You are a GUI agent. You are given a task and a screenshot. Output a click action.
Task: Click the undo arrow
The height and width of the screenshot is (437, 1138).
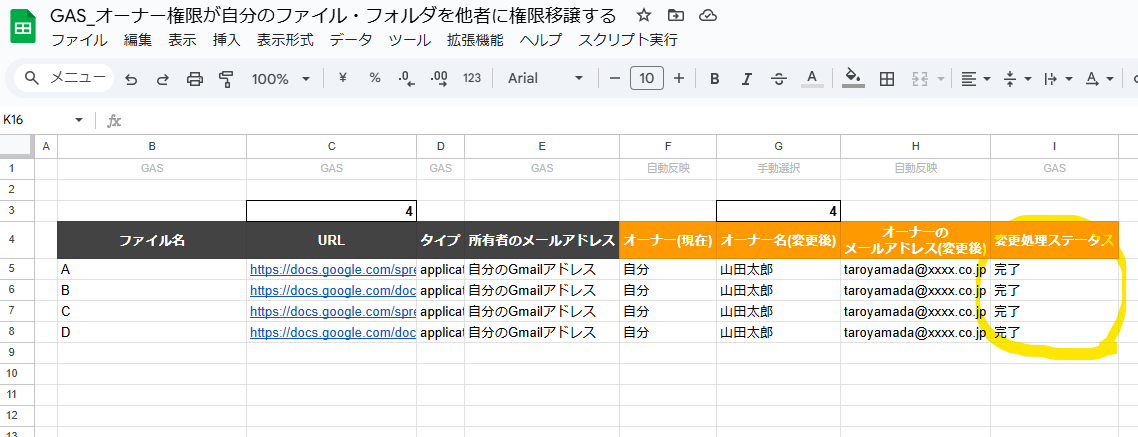(x=131, y=79)
